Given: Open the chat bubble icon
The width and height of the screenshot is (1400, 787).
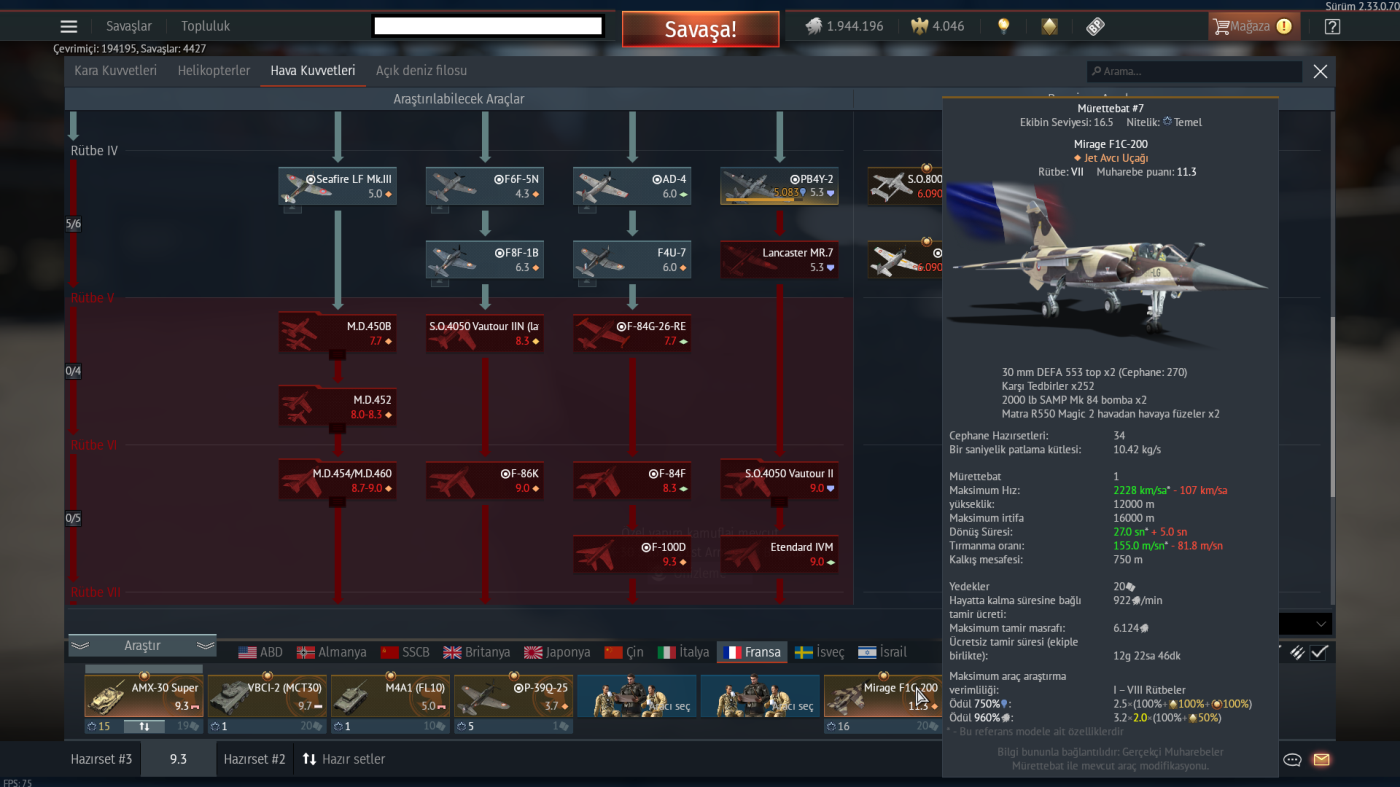Looking at the screenshot, I should pyautogui.click(x=1292, y=760).
